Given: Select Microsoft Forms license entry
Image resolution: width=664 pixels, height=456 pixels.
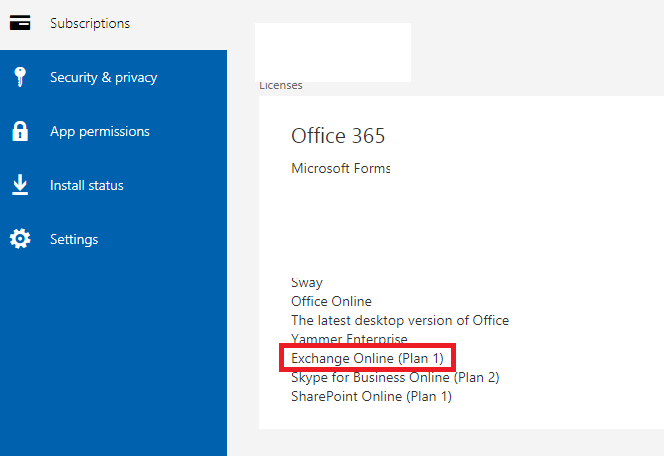Looking at the screenshot, I should click(x=340, y=169).
